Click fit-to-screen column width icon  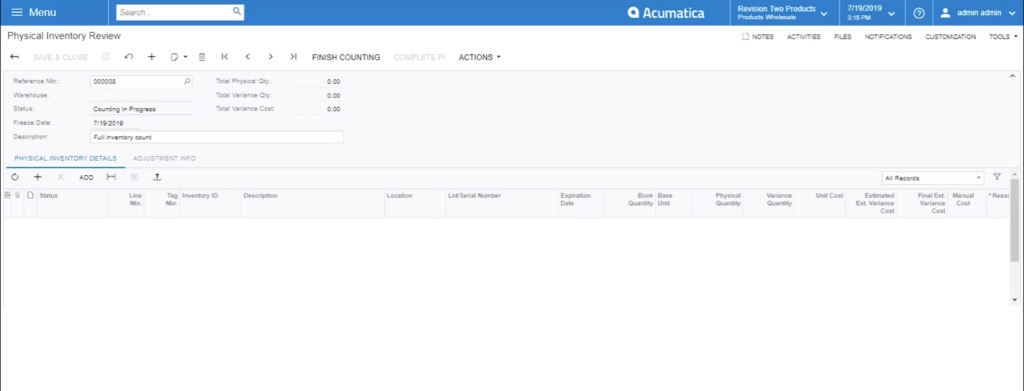click(111, 177)
